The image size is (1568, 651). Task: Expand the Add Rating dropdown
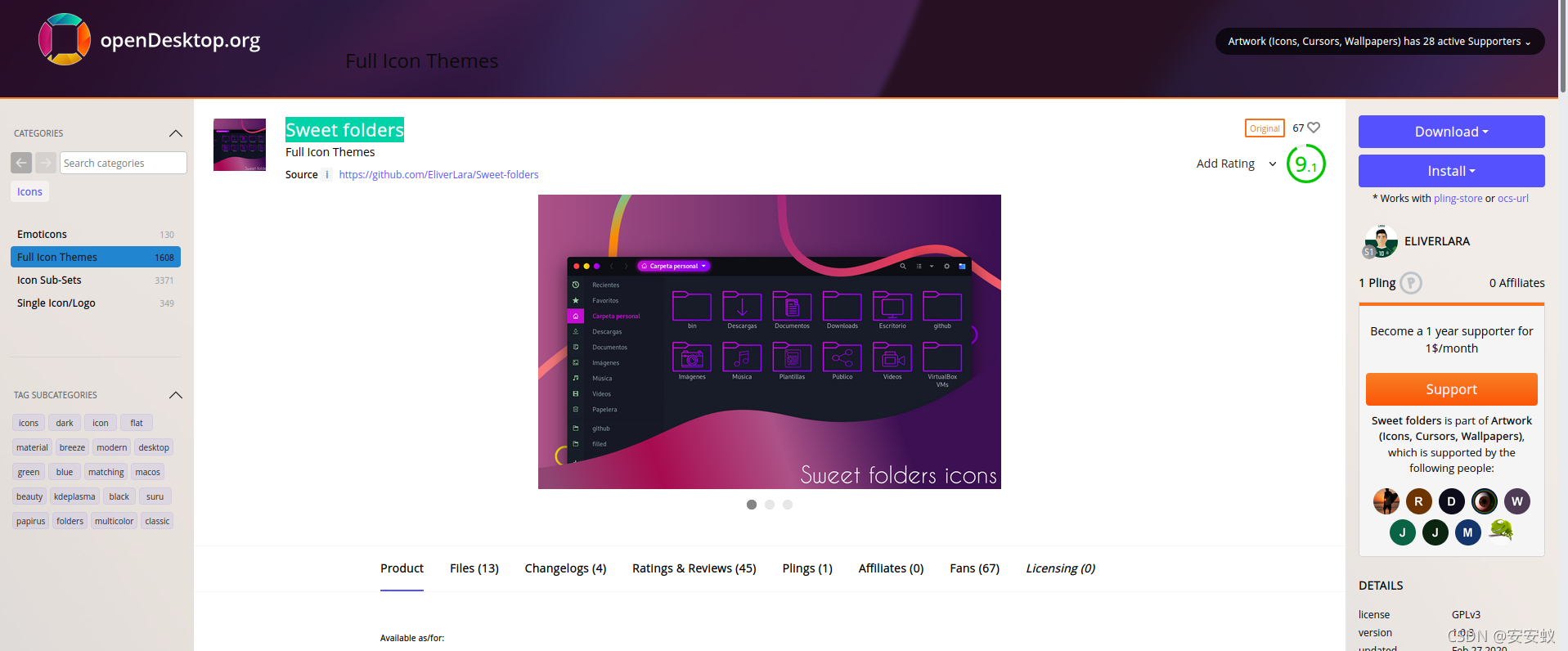(1236, 164)
